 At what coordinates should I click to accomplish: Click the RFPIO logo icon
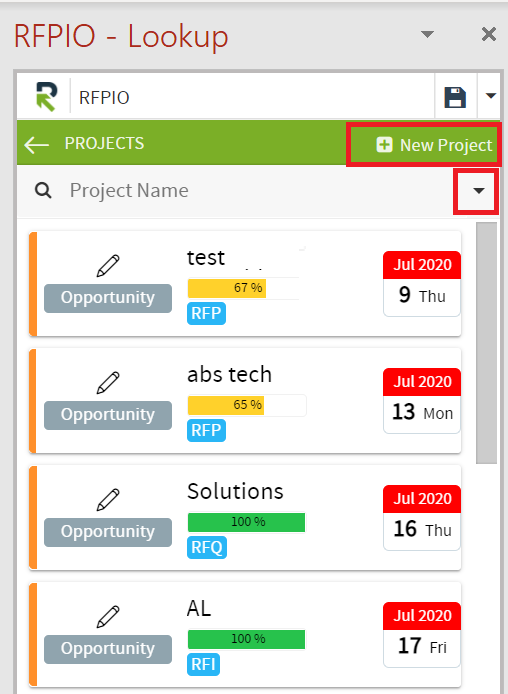point(46,96)
